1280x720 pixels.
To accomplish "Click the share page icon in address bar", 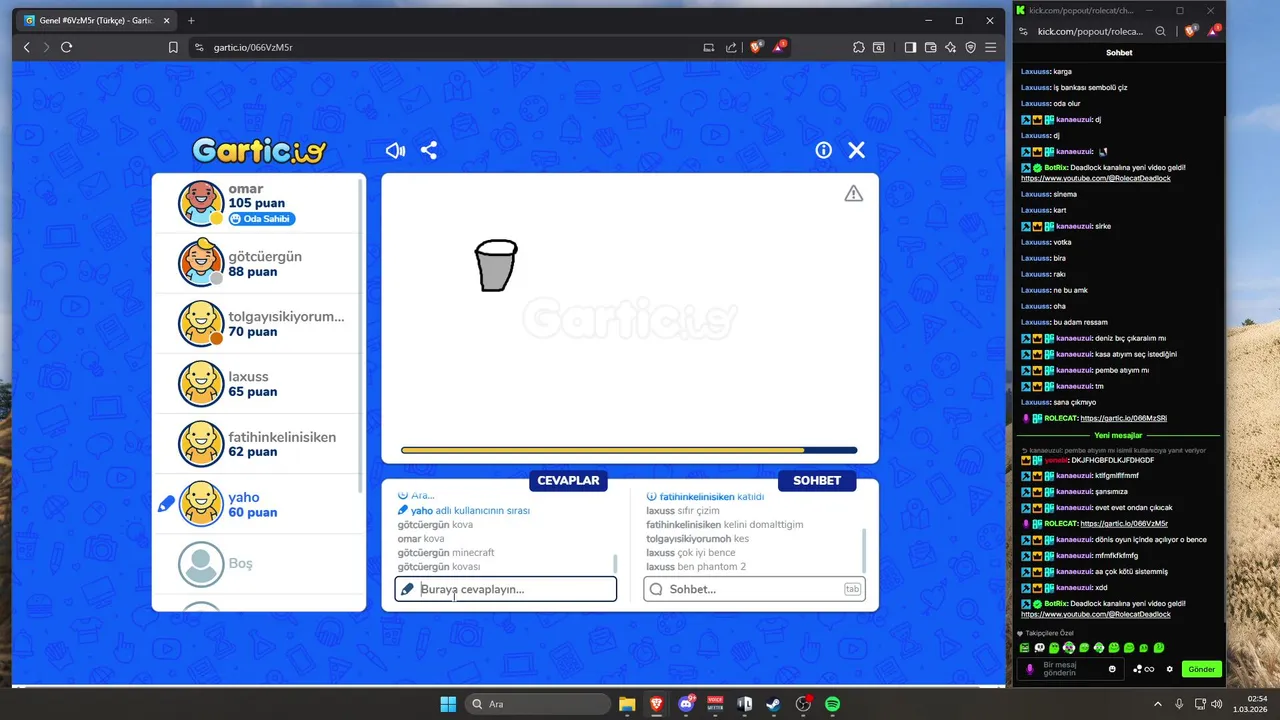I will pos(731,47).
